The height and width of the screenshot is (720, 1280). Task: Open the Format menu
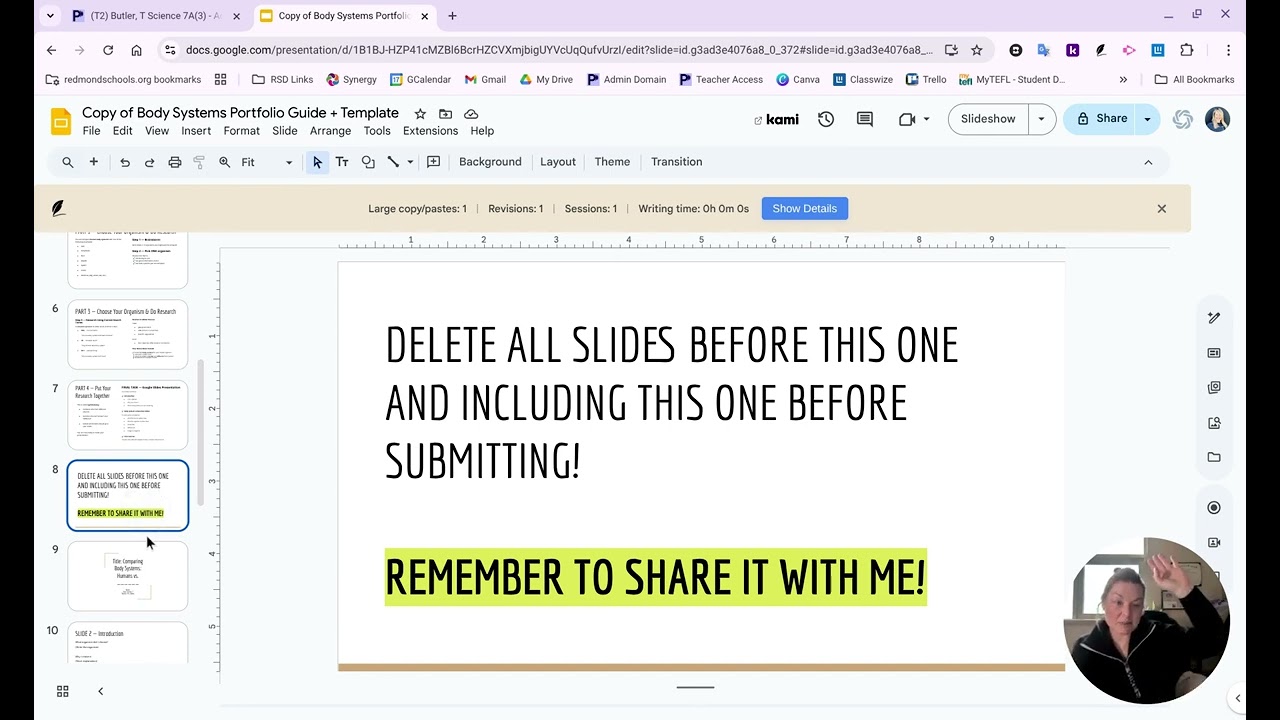tap(242, 131)
